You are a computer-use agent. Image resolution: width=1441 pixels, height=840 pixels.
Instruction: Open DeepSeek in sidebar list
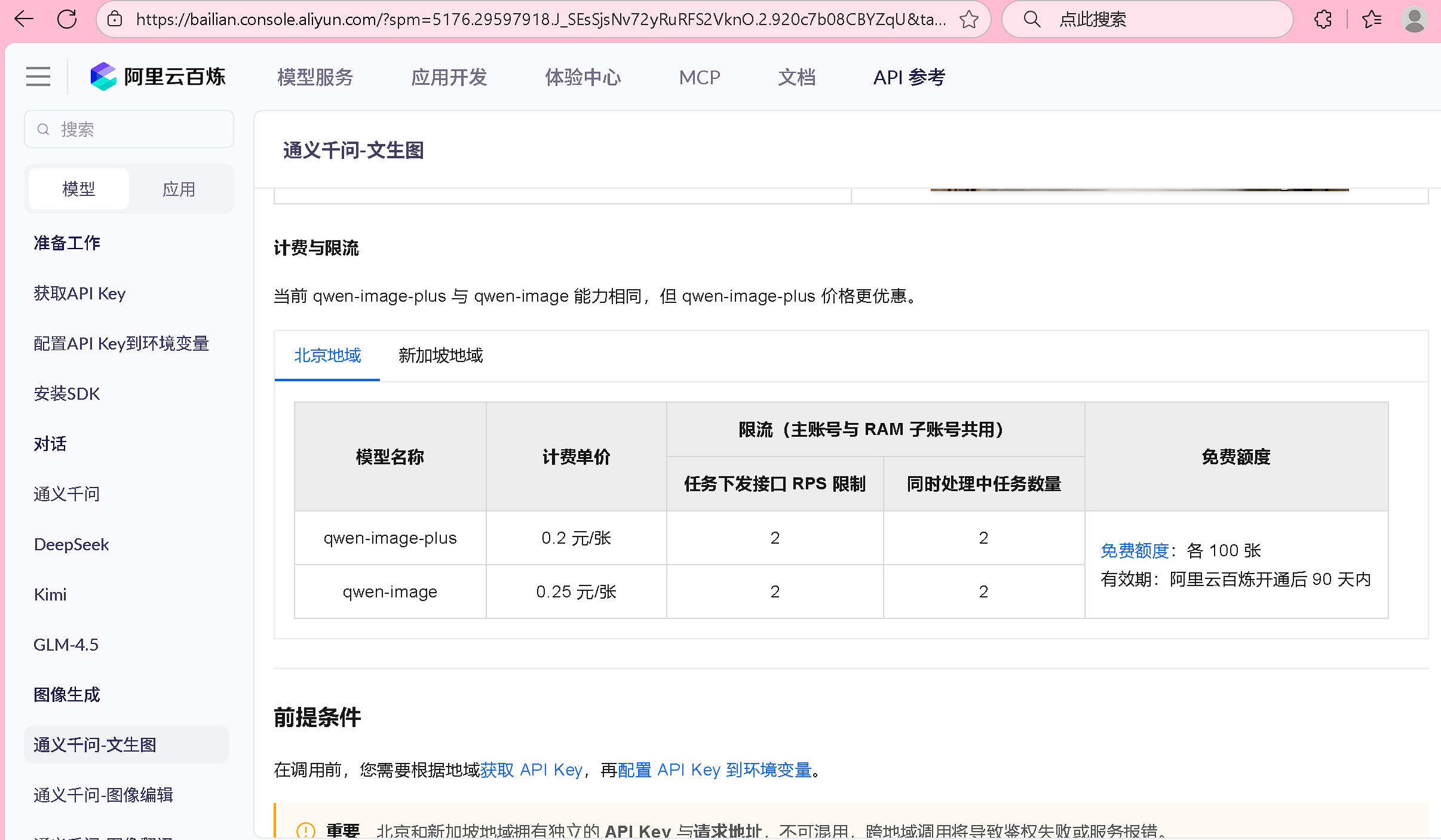[x=71, y=544]
